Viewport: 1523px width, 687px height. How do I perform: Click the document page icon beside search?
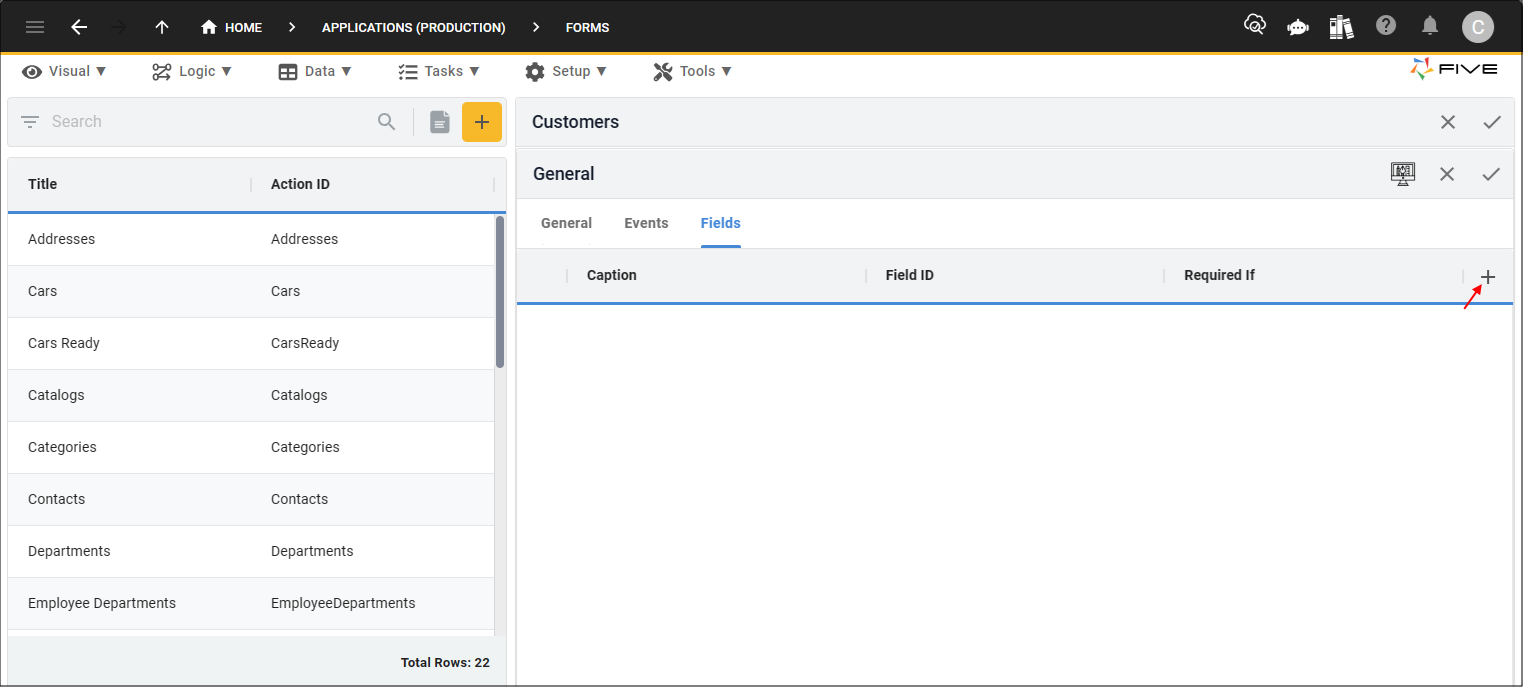pos(440,122)
